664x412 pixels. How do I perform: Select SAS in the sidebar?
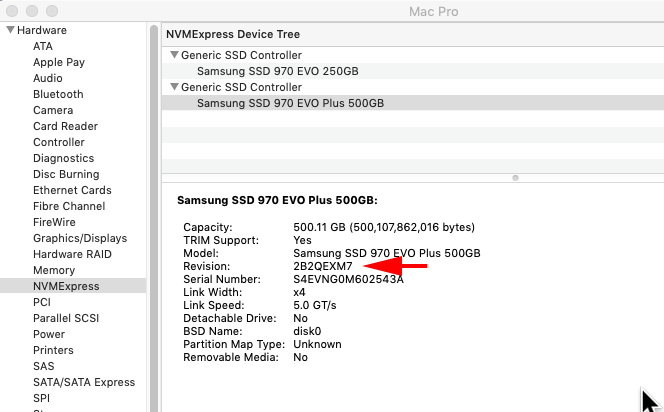pyautogui.click(x=44, y=366)
